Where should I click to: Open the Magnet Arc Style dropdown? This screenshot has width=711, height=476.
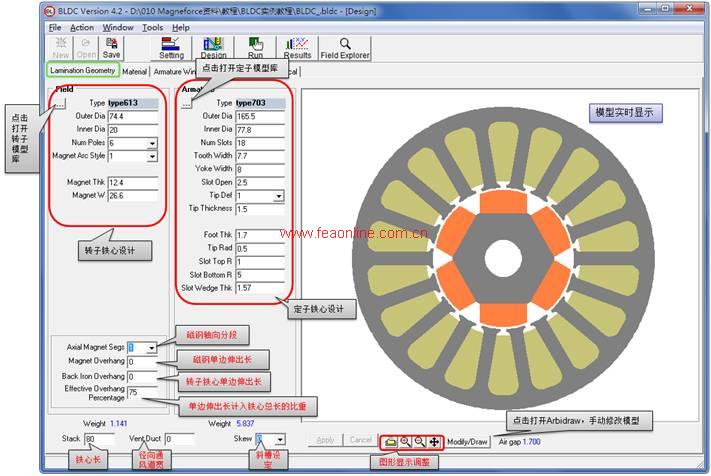pyautogui.click(x=152, y=157)
